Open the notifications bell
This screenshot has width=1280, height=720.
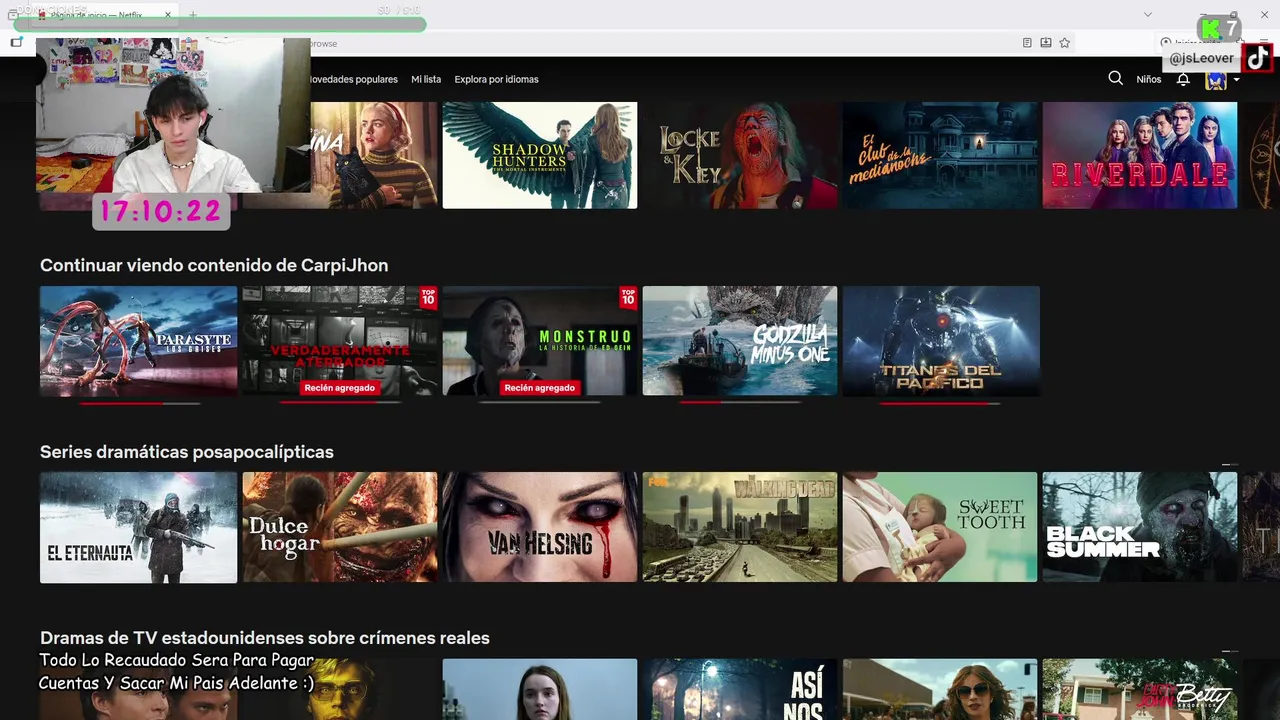point(1183,79)
